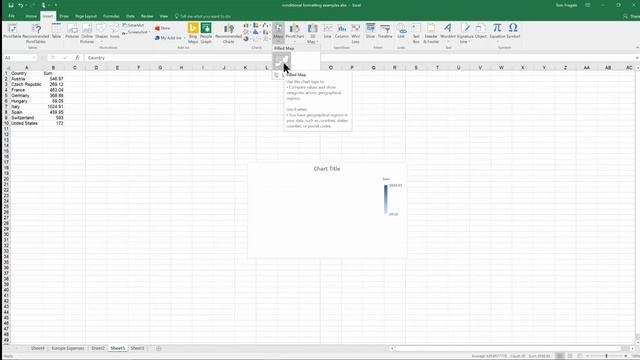Insert a Symbol
This screenshot has width=640, height=360.
pyautogui.click(x=513, y=31)
